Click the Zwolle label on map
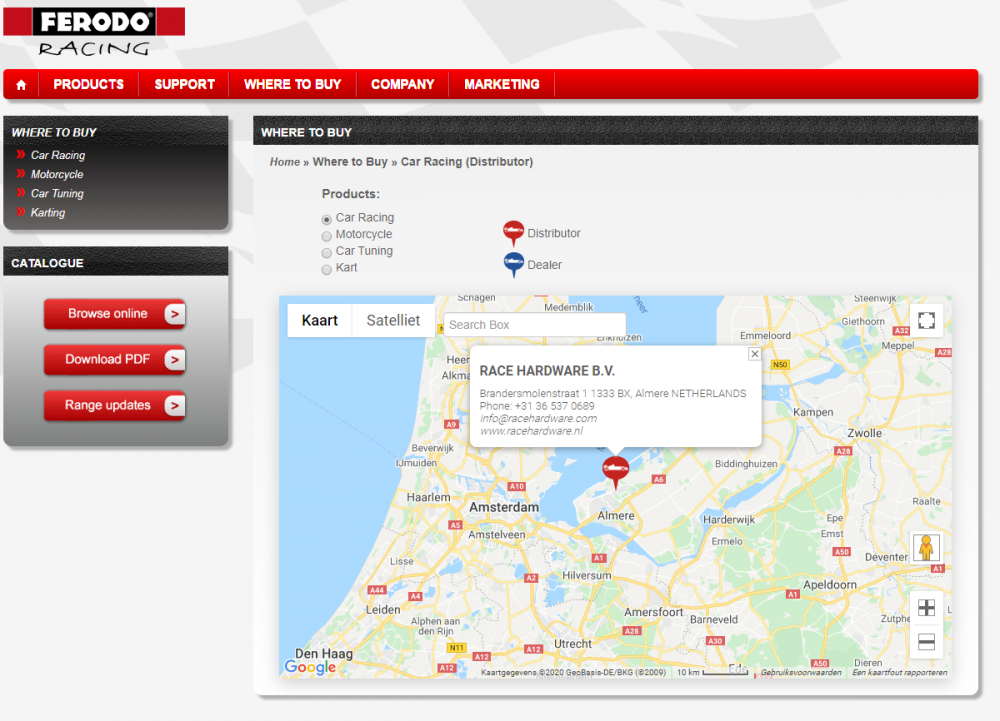1000x721 pixels. click(x=865, y=433)
